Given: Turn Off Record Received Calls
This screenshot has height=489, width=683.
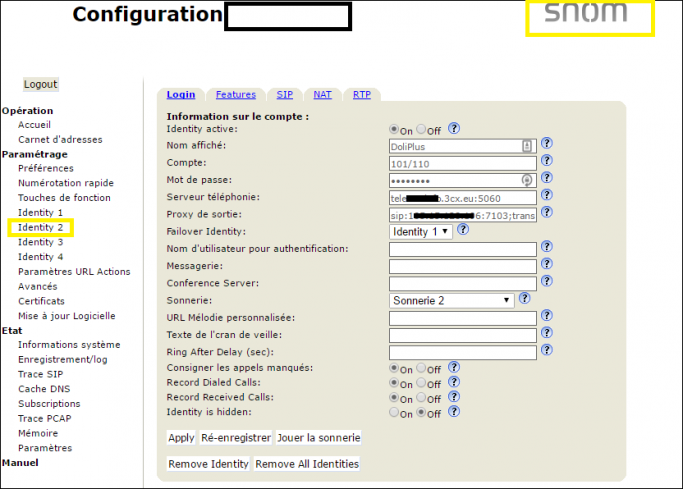Looking at the screenshot, I should [421, 398].
